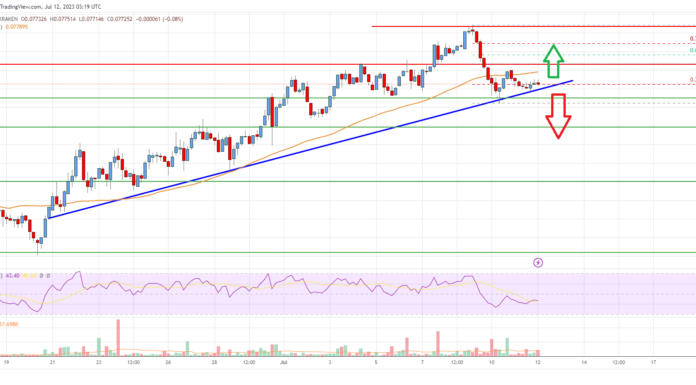Click the purple lightning event marker icon
696x385 pixels.
tap(538, 263)
